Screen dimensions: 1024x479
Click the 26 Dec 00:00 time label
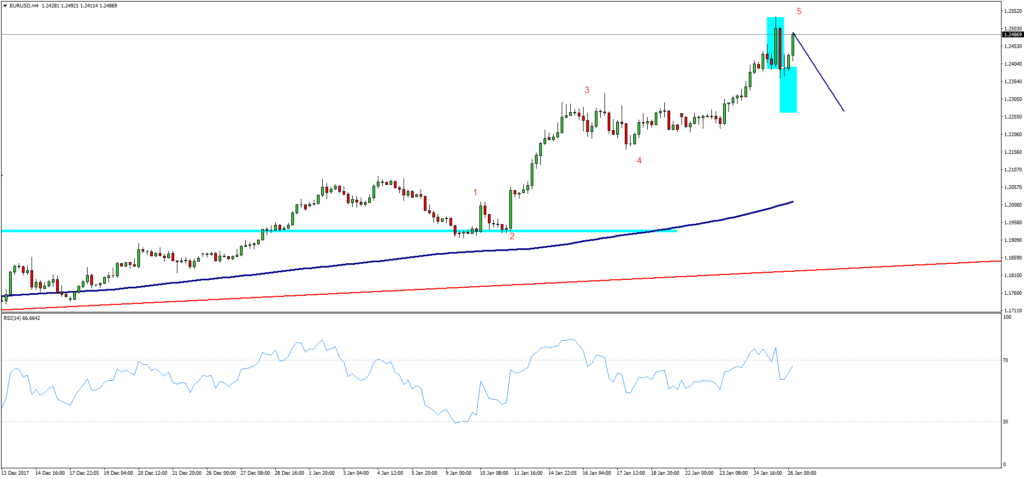click(x=221, y=472)
